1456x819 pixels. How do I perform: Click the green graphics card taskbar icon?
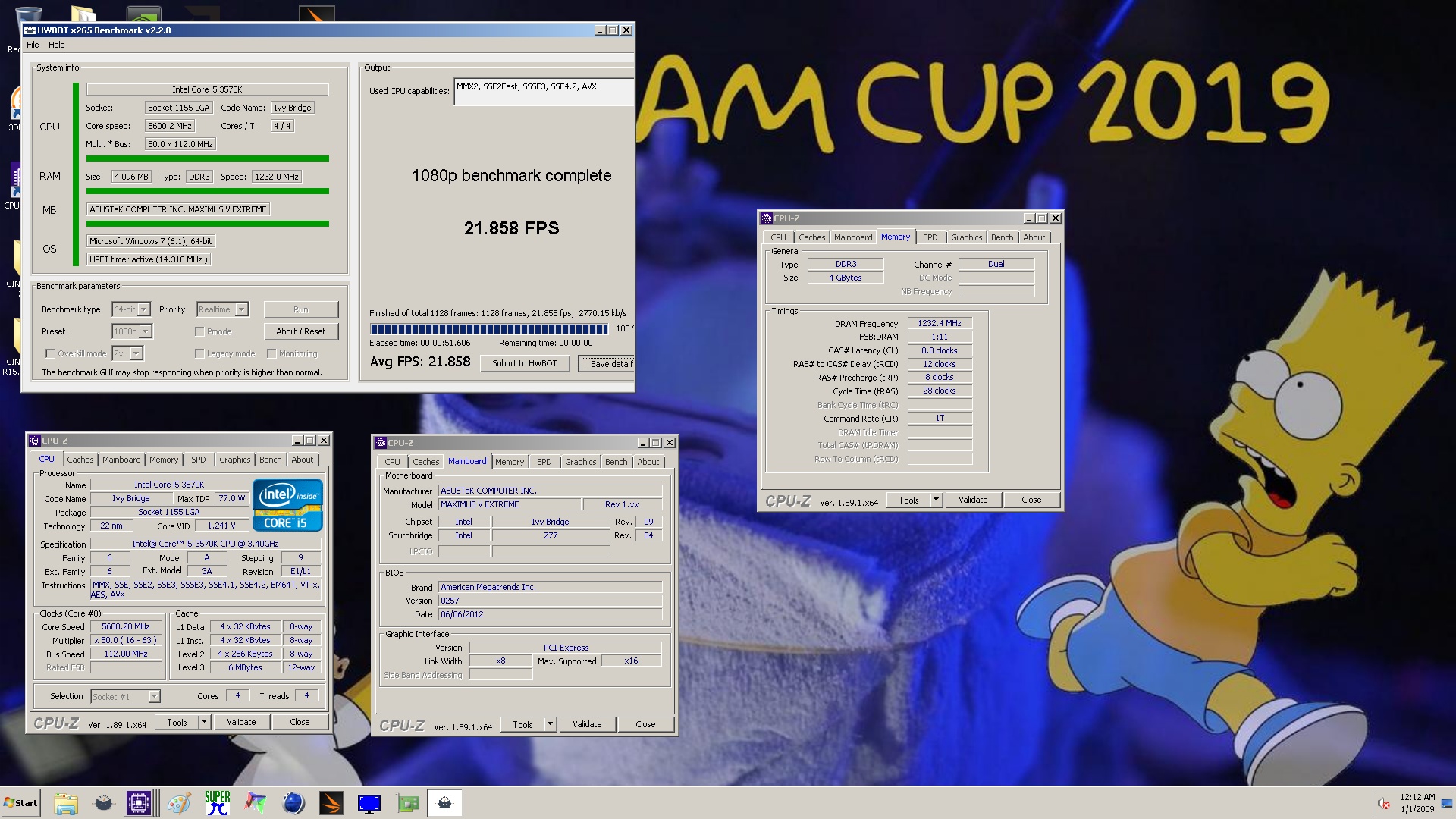tap(407, 803)
